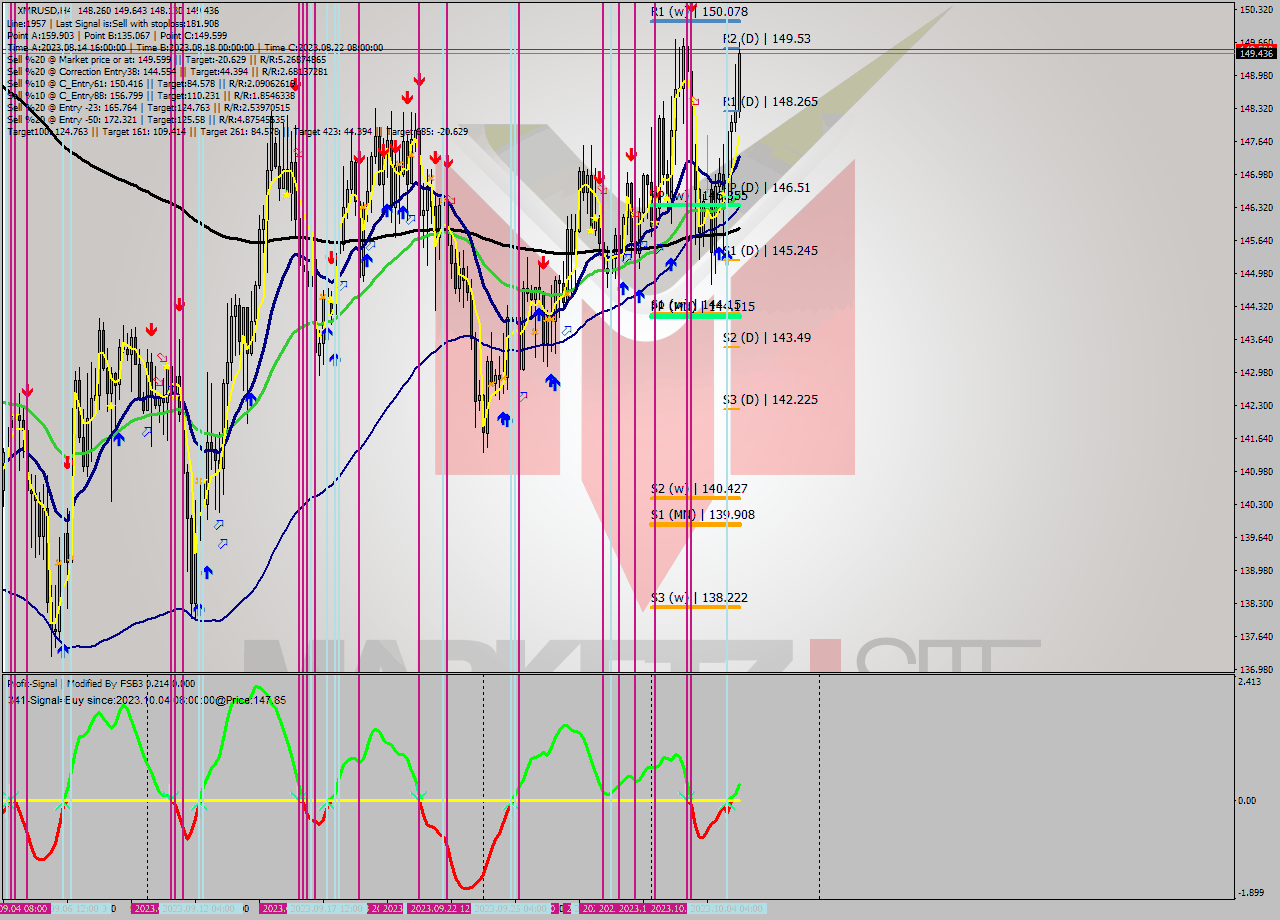This screenshot has height=920, width=1280.
Task: Select the S3 (D) | 142.225 support label
Action: 770,400
